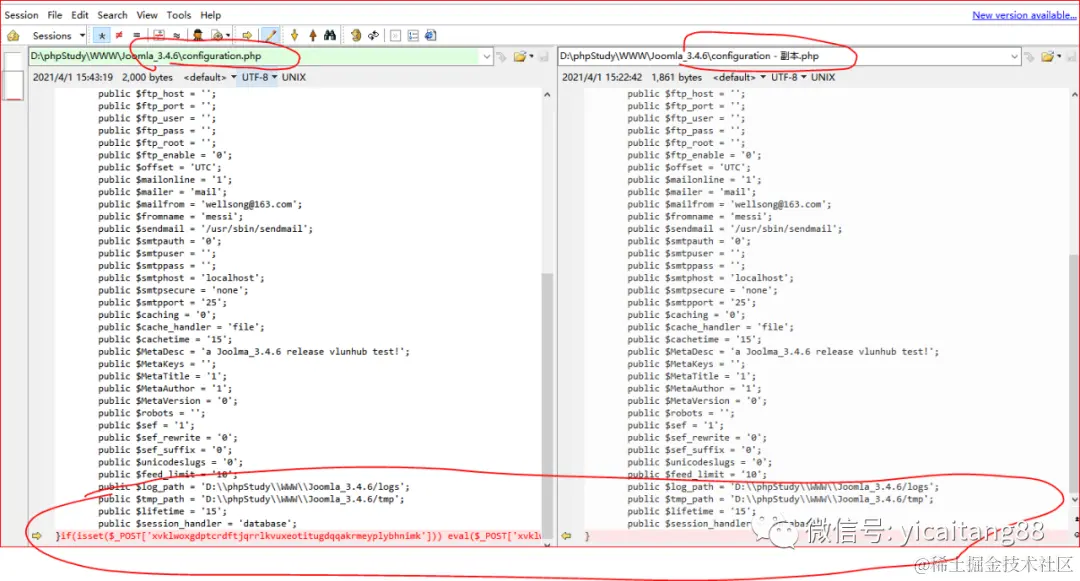The image size is (1080, 581).
Task: Select left line with eval($_POST code
Action: pyautogui.click(x=298, y=536)
